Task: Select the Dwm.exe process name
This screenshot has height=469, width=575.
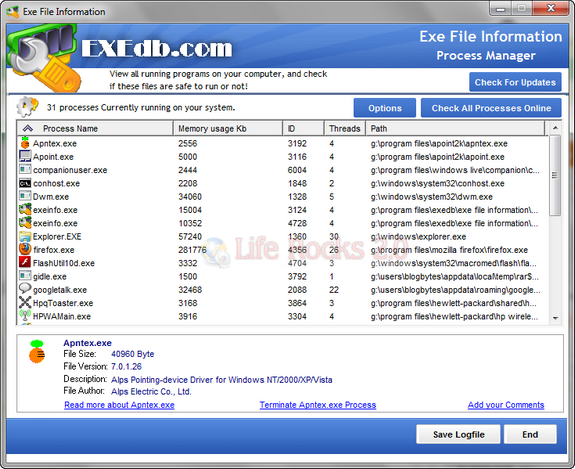Action: tap(51, 197)
